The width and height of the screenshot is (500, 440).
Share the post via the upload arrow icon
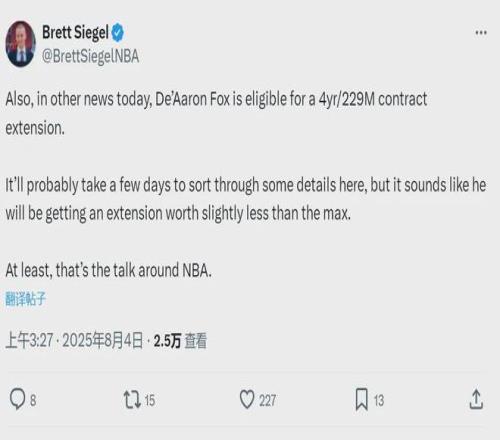point(476,399)
